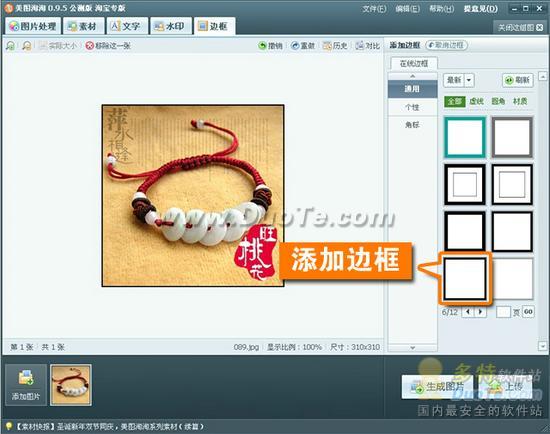Screen dimensions: 550x434
Task: Redo action with 重做
Action: click(303, 46)
